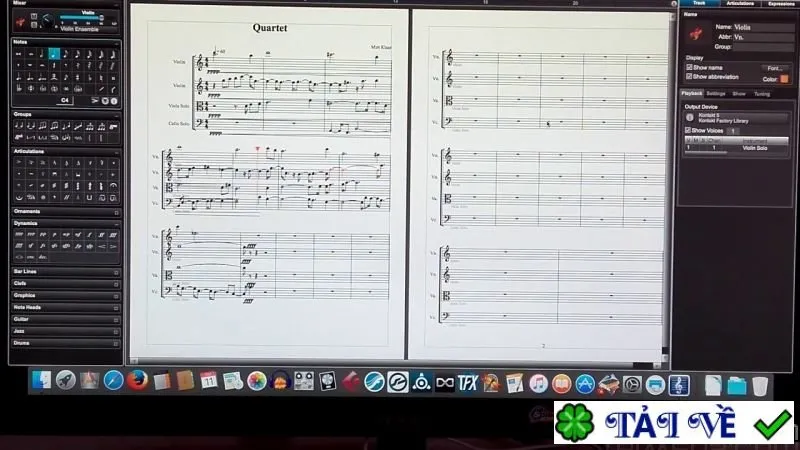Switch to the Track tab
The height and width of the screenshot is (450, 800).
tap(699, 3)
